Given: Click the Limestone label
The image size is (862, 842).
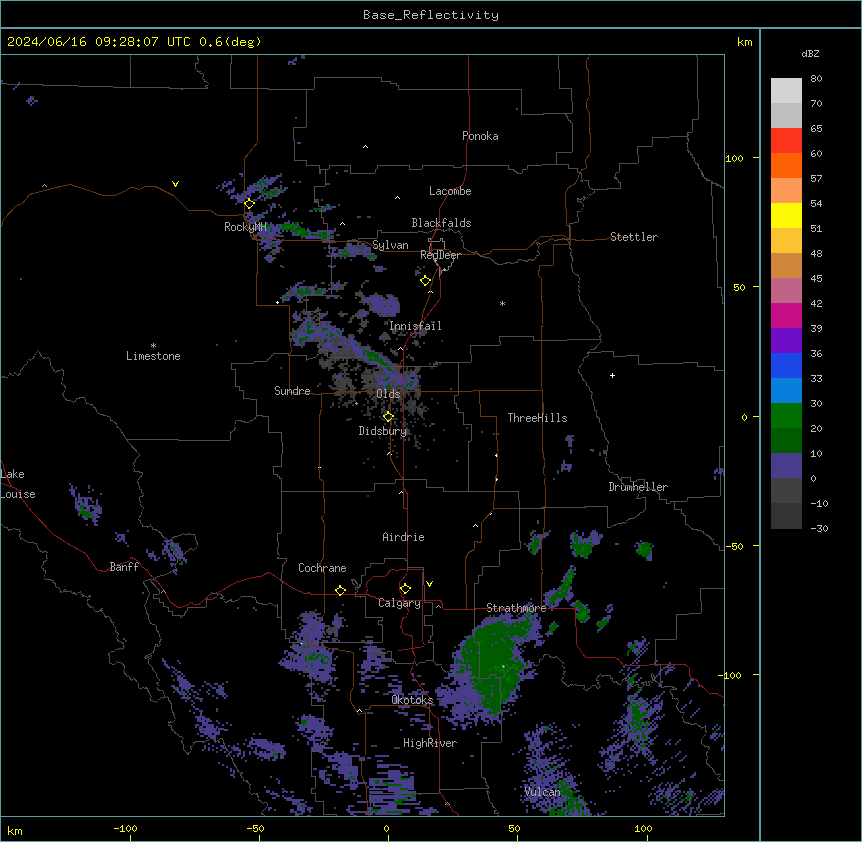Looking at the screenshot, I should (x=153, y=356).
